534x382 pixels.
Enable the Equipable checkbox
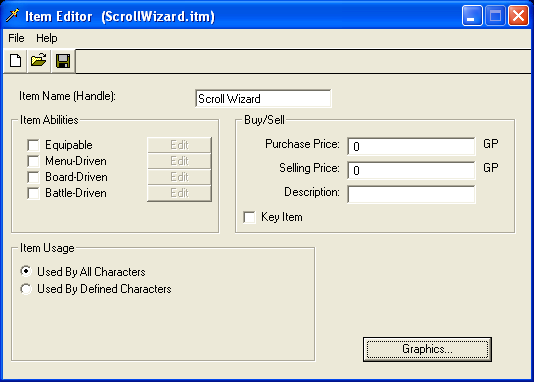tap(33, 145)
